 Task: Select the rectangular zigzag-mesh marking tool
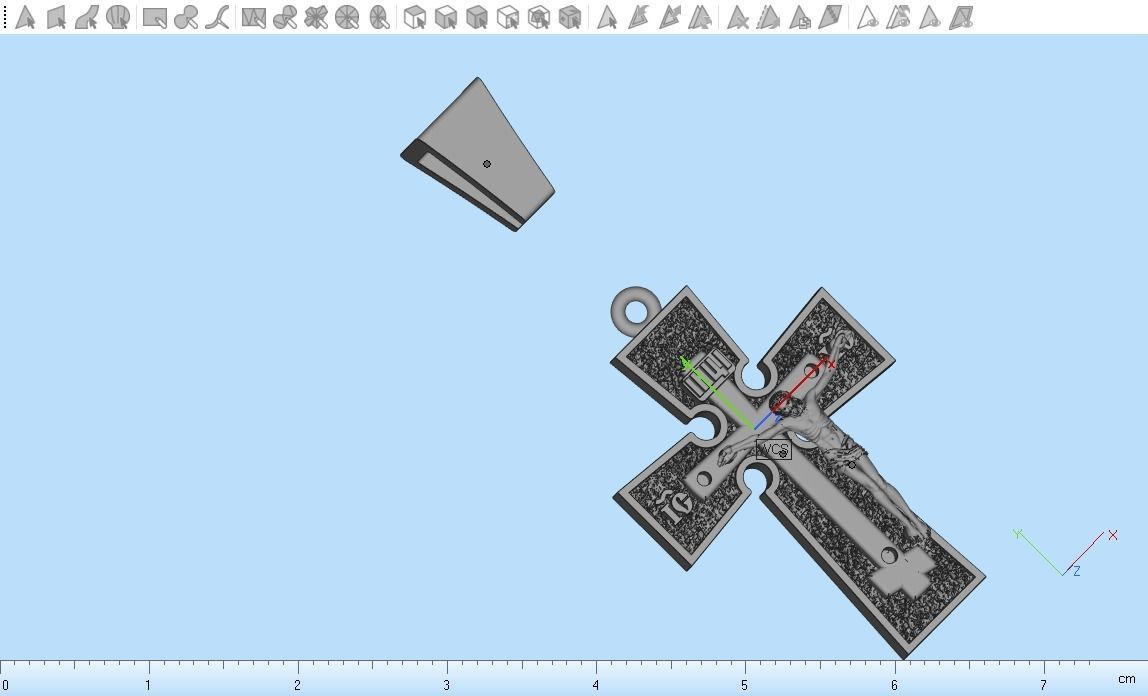point(253,17)
